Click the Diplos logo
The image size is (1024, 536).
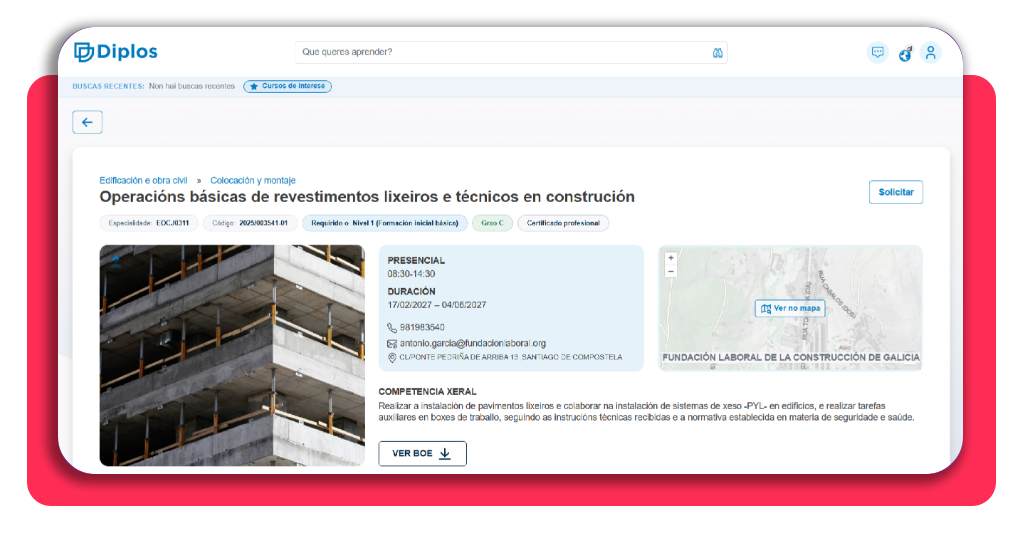tap(116, 52)
